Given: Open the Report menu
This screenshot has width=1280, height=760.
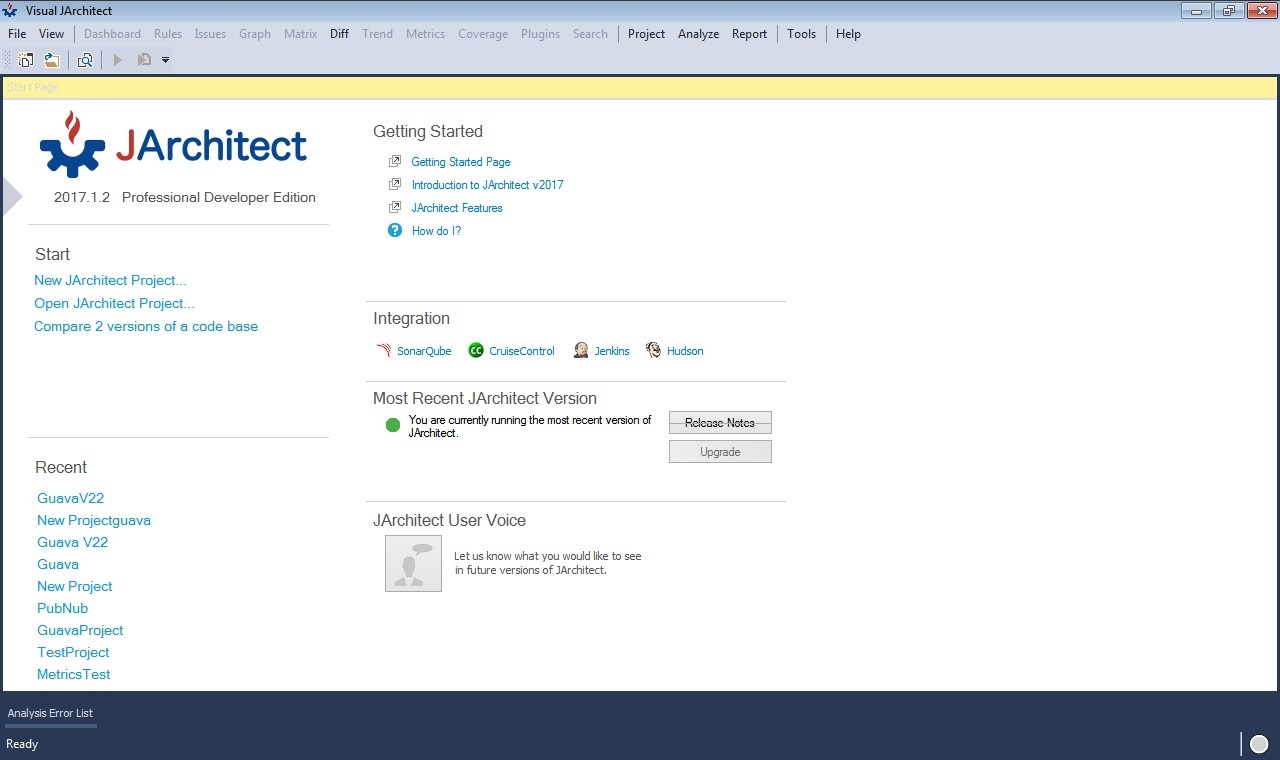Looking at the screenshot, I should coord(749,33).
